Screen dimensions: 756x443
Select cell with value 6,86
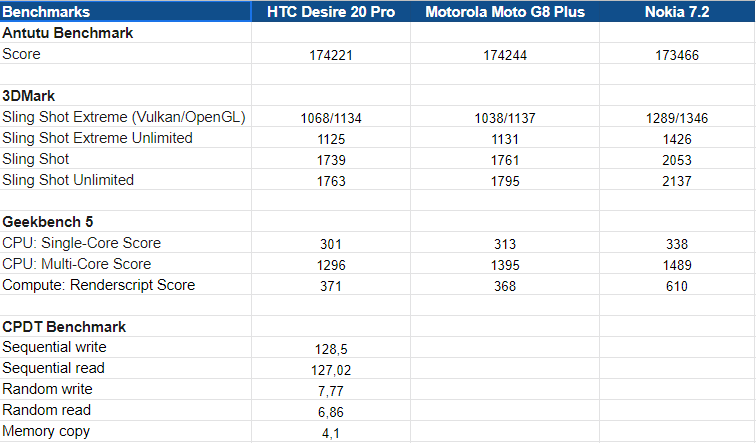tap(331, 411)
